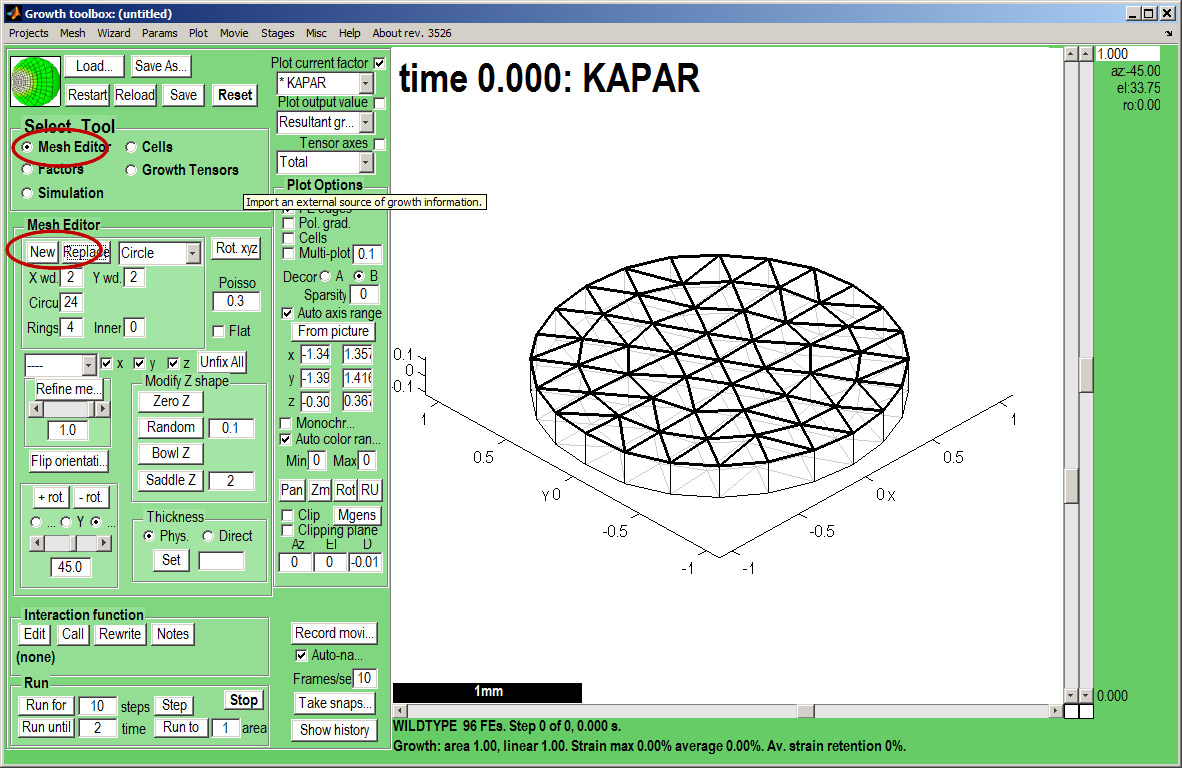The image size is (1182, 768).
Task: Enable the Flat checkbox
Action: tap(219, 331)
